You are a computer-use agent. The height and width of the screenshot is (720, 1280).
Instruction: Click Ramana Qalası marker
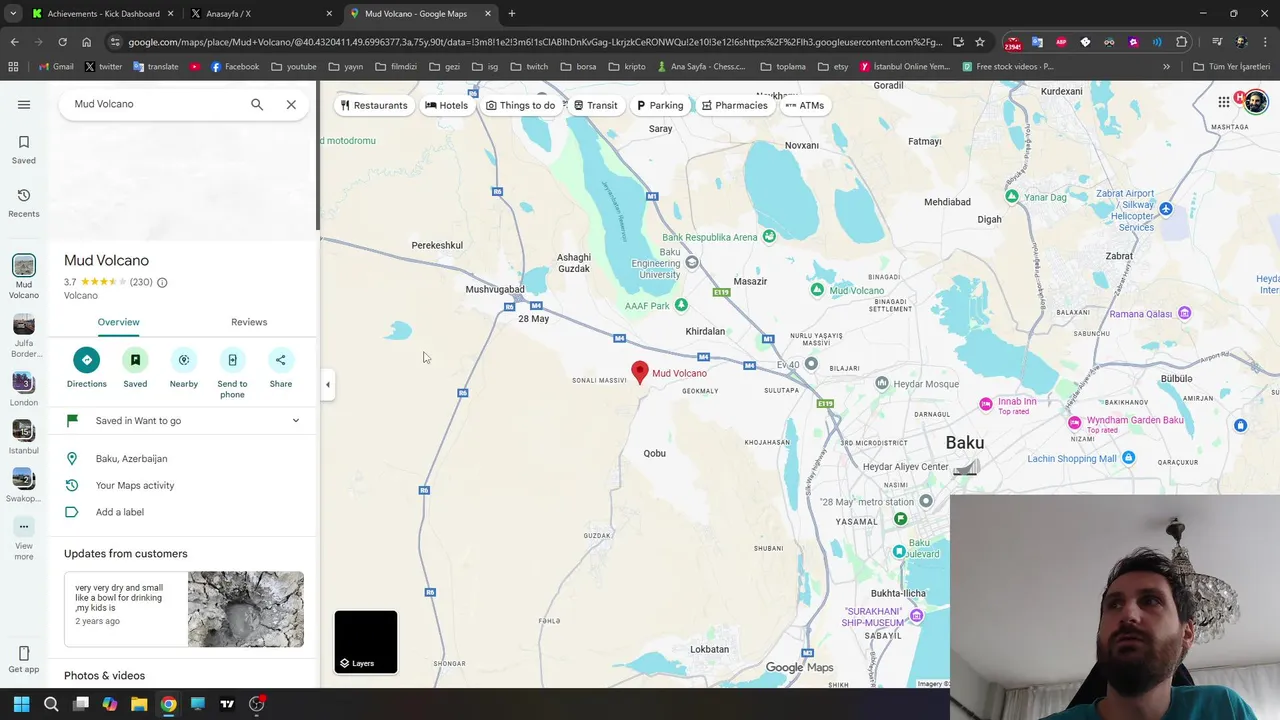(x=1184, y=313)
